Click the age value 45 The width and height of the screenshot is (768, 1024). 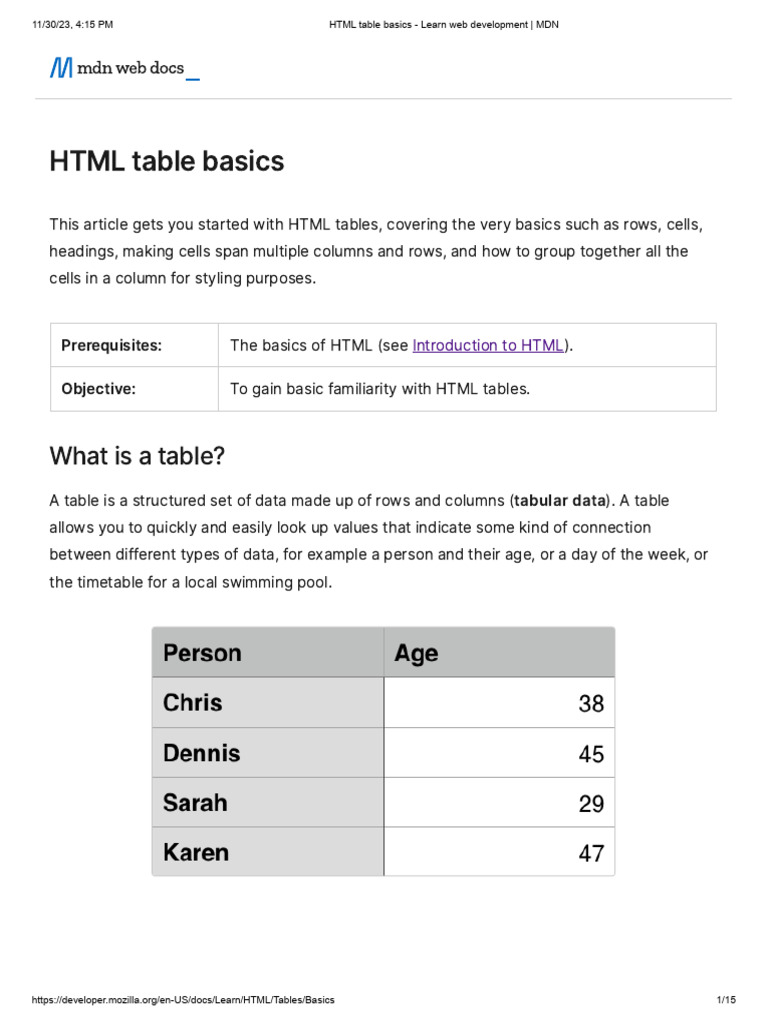(591, 754)
